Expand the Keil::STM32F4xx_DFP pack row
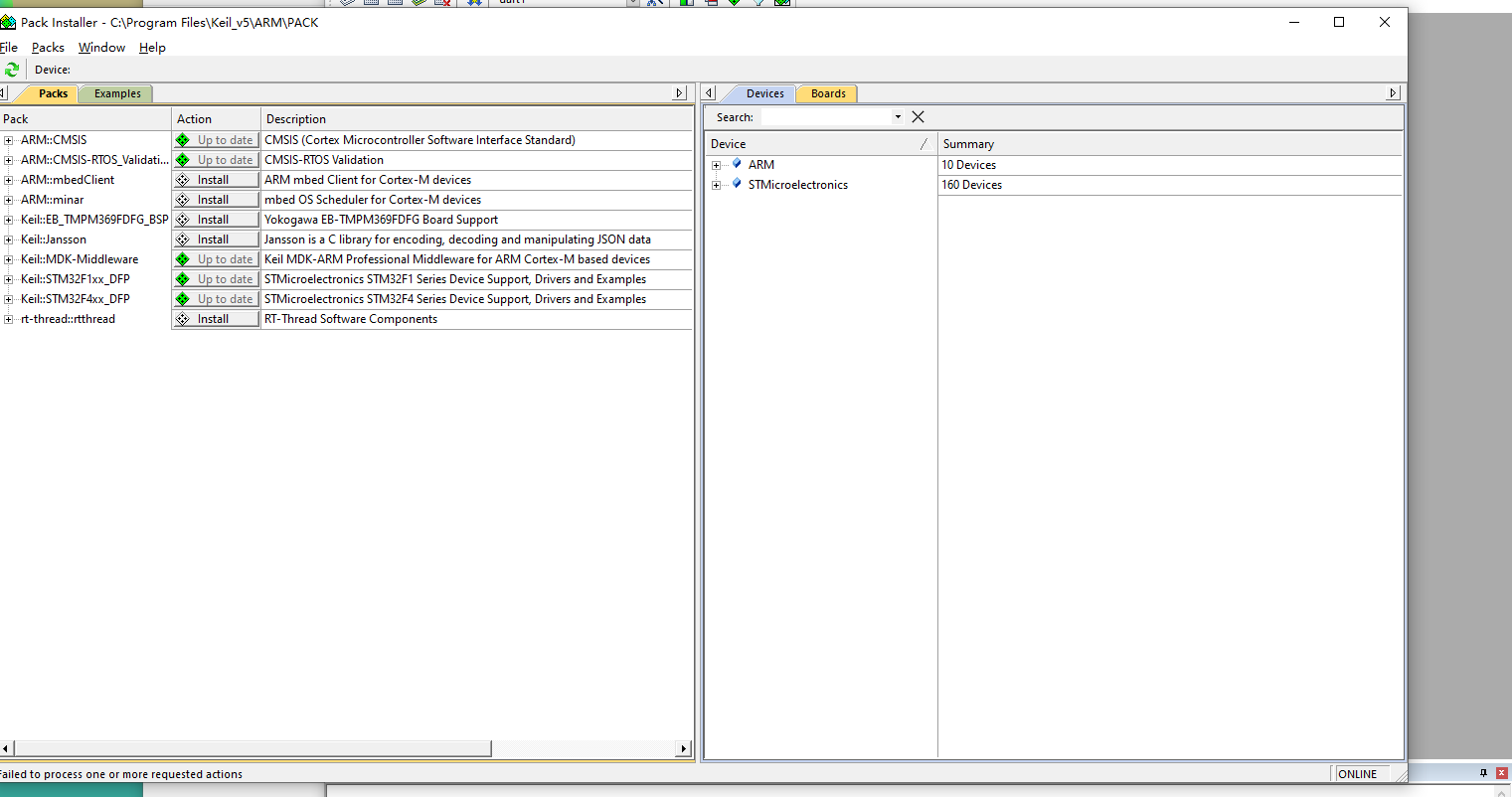 coord(9,299)
